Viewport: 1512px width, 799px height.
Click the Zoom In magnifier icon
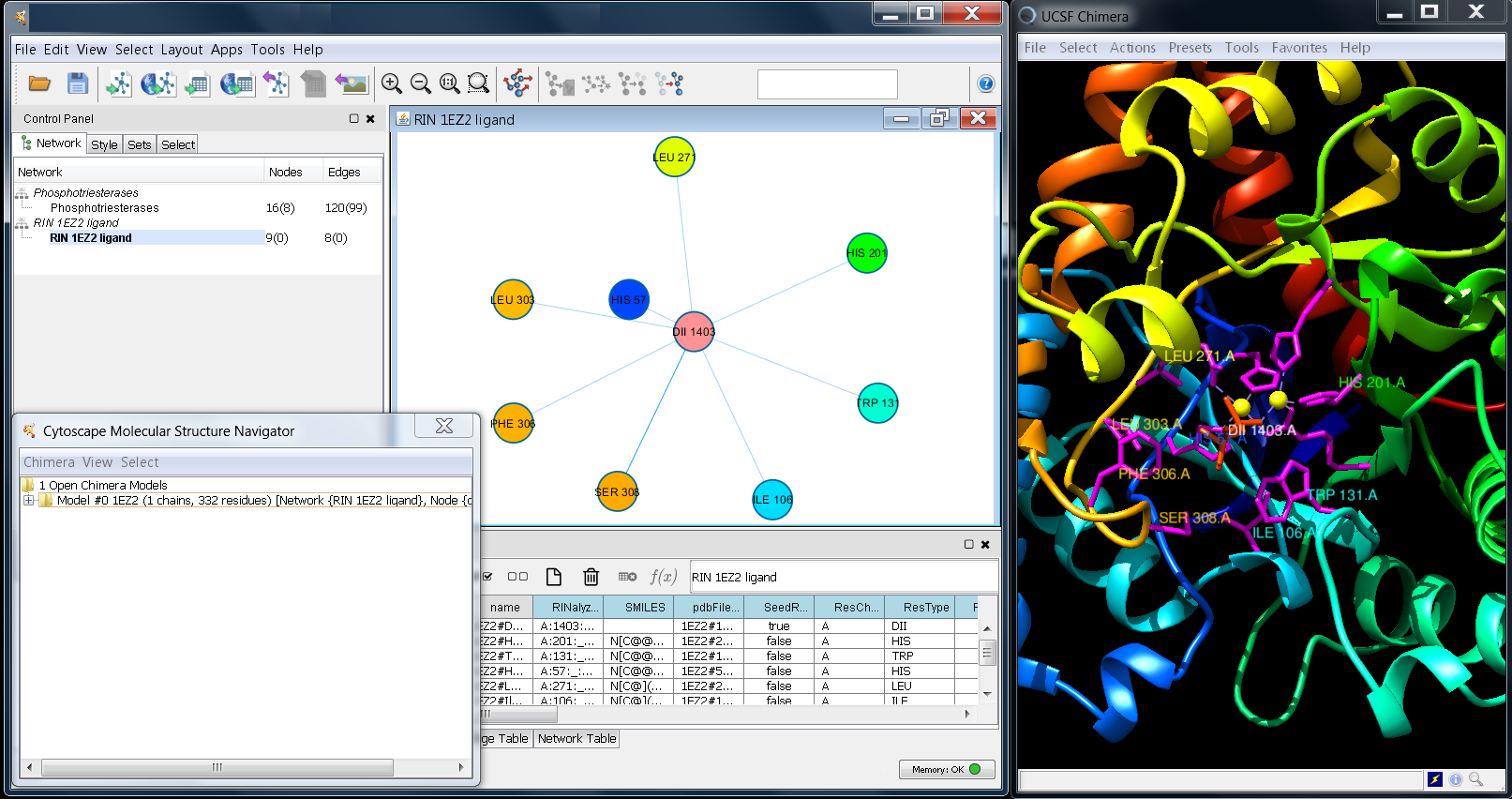point(392,84)
